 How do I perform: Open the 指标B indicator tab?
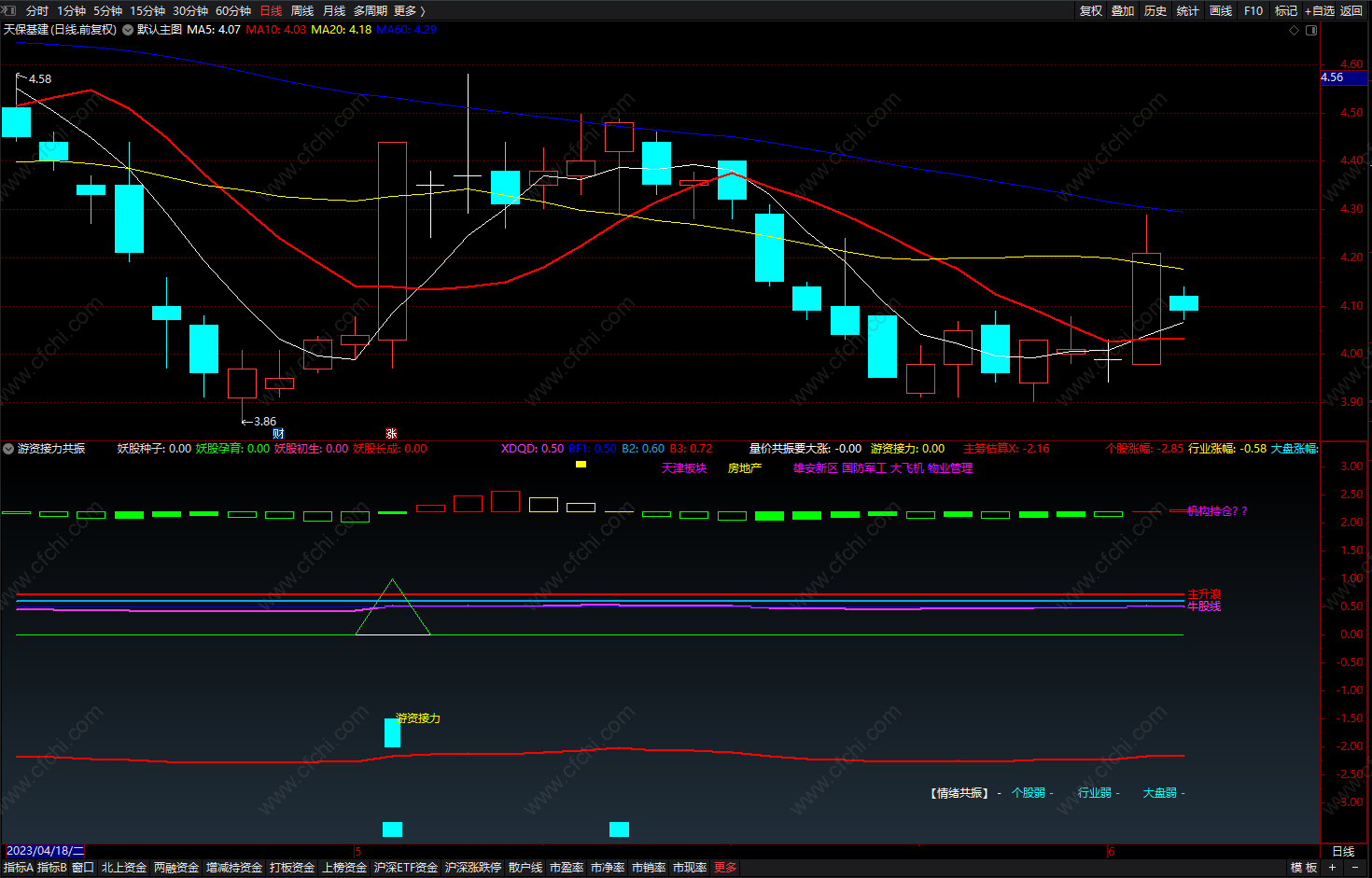point(52,868)
